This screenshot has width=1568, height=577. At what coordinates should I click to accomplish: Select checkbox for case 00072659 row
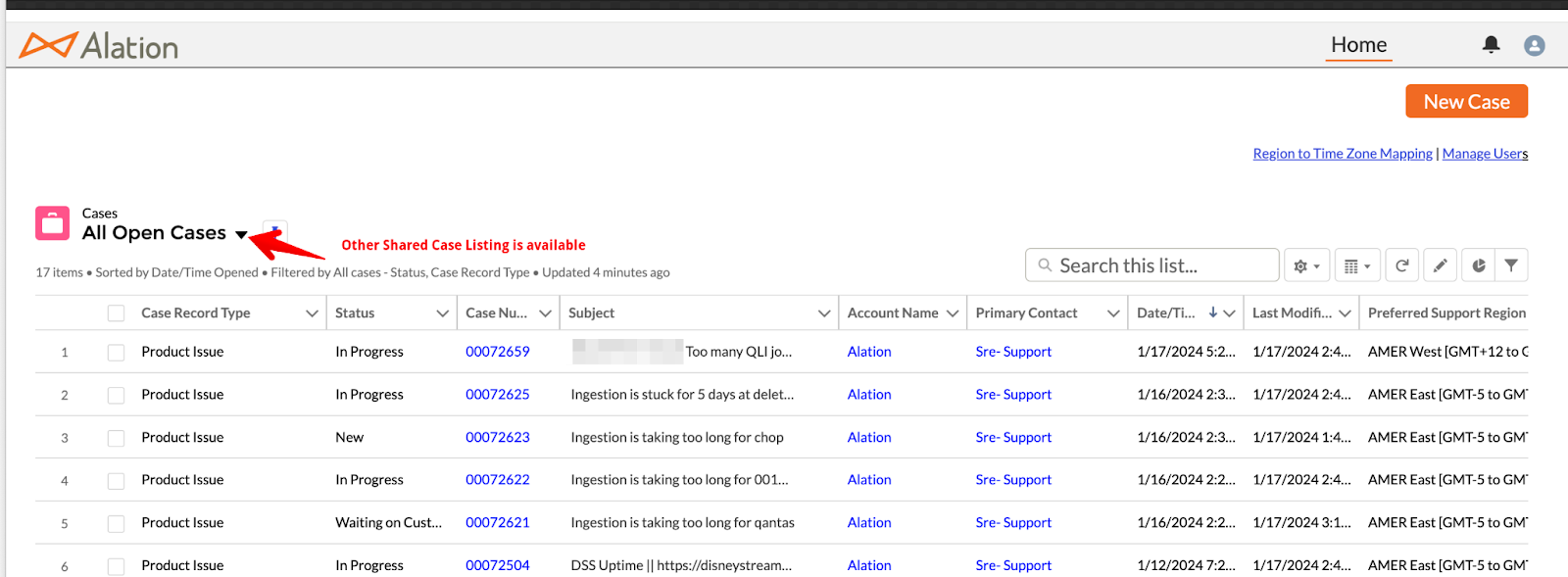coord(116,352)
